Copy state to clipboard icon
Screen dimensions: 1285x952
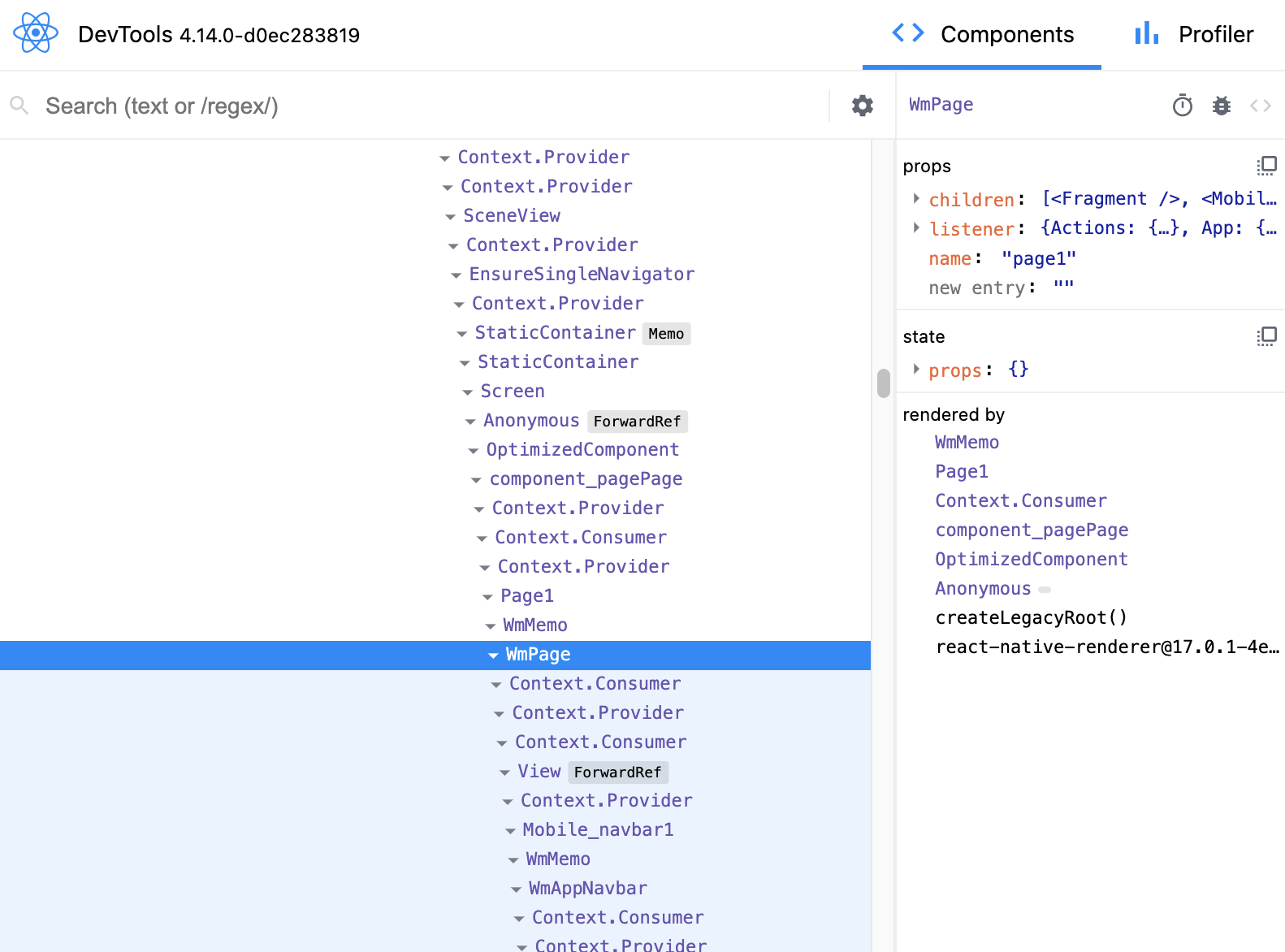pyautogui.click(x=1266, y=336)
